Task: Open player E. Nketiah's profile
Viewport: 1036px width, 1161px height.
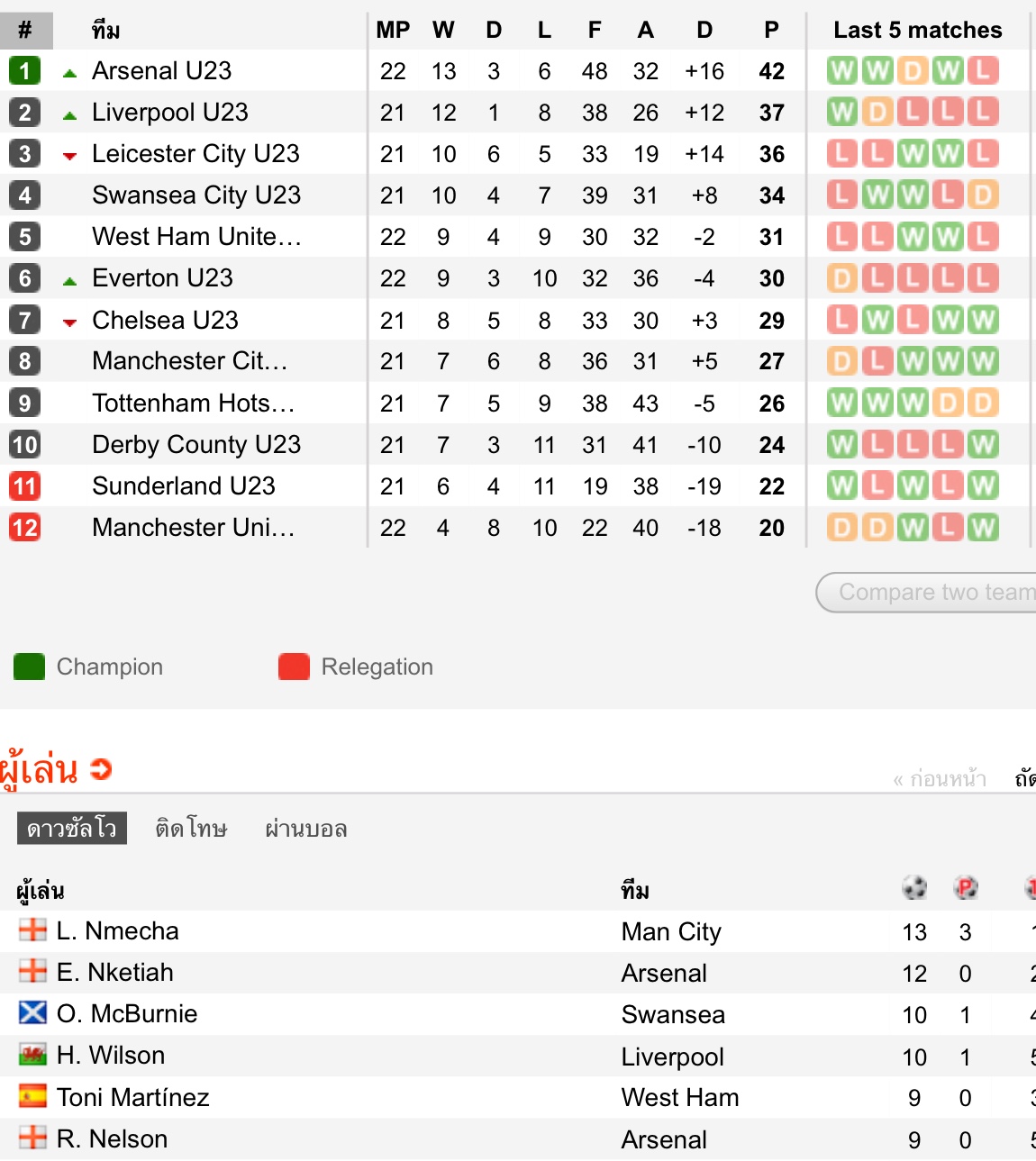Action: pyautogui.click(x=114, y=972)
